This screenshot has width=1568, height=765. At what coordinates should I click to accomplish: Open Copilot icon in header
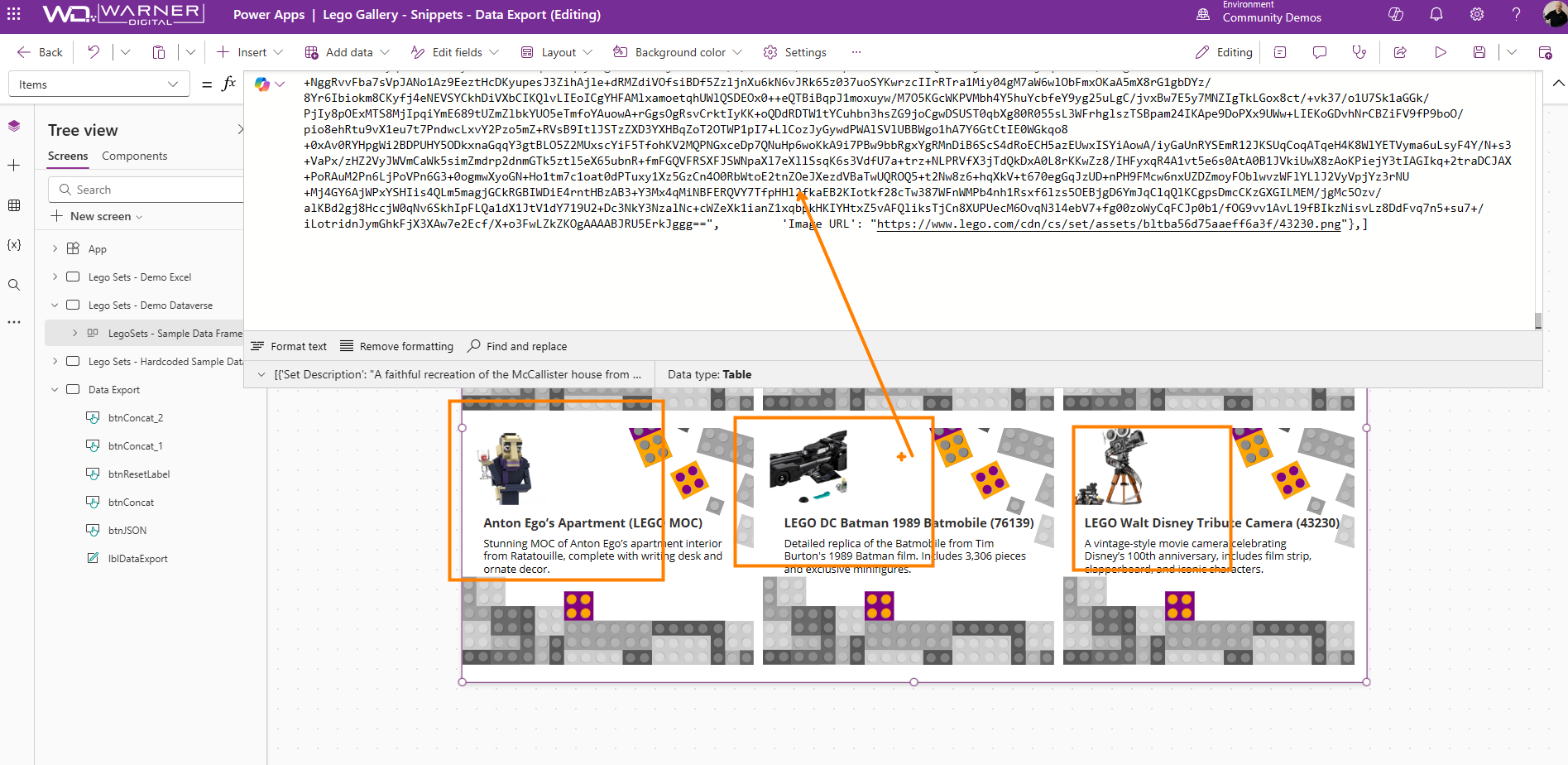tap(1396, 14)
